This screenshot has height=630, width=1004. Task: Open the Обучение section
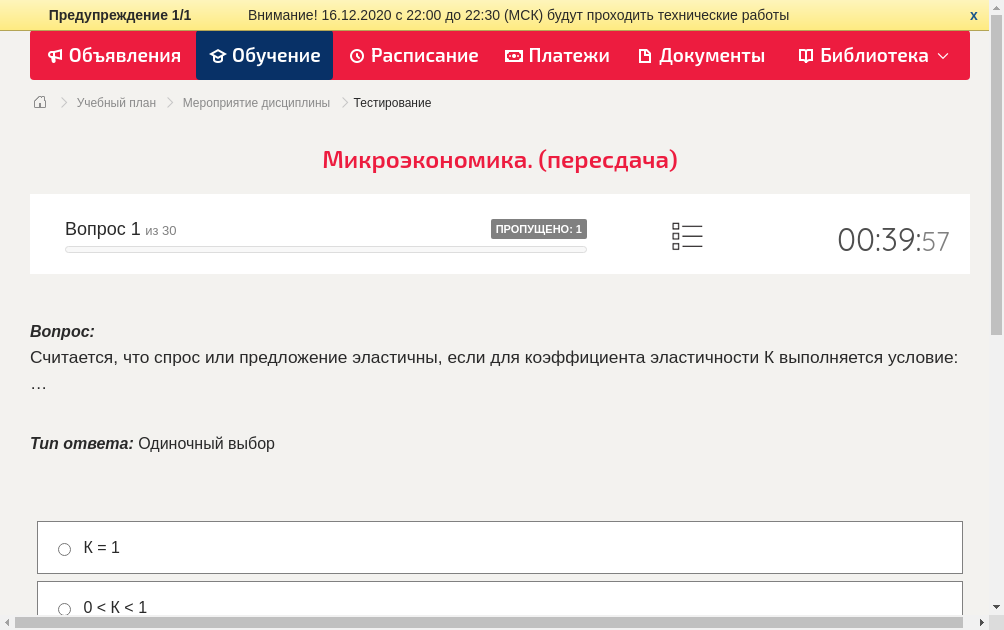pos(265,56)
